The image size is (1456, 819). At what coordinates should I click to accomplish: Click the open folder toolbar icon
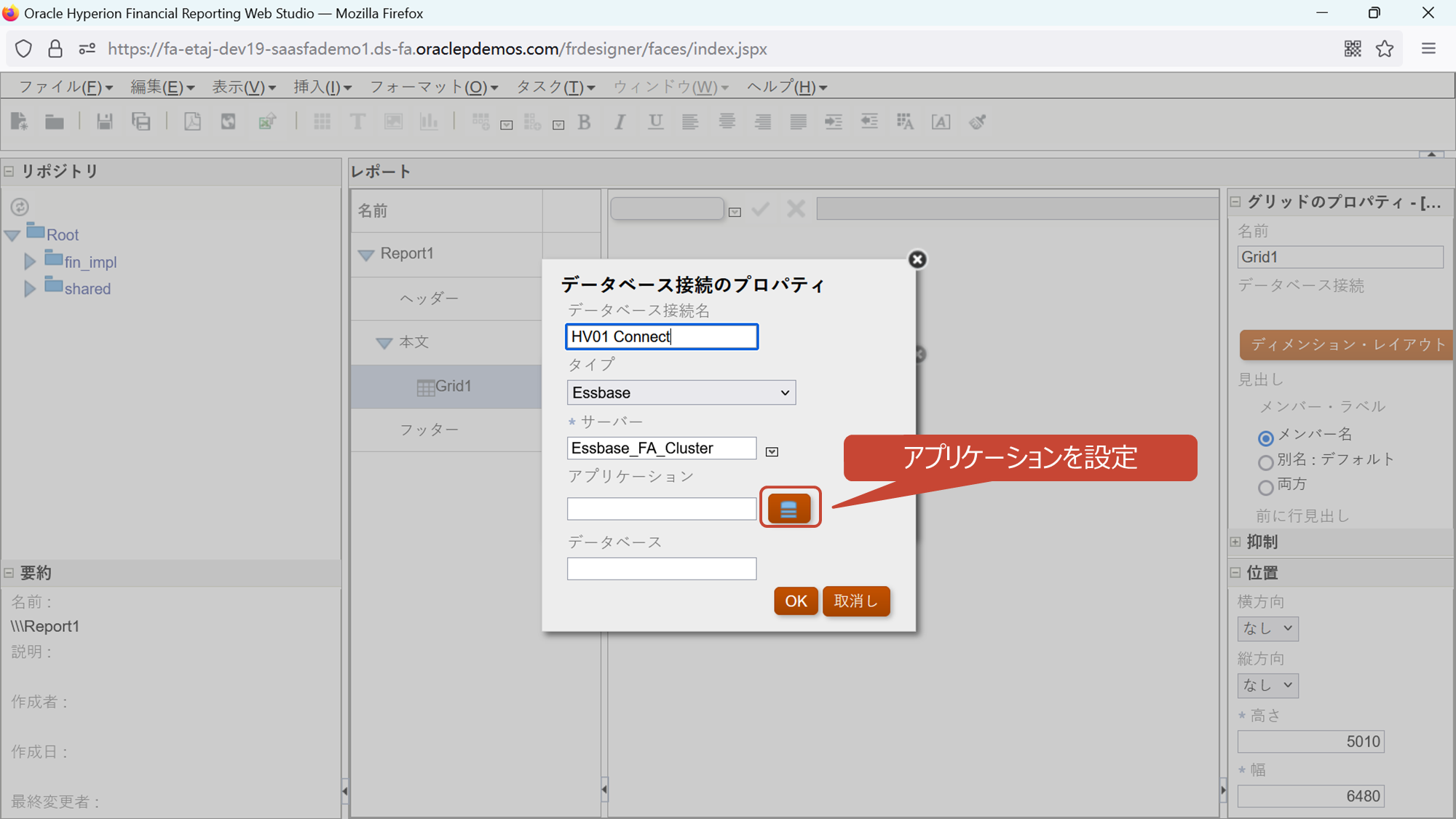pos(55,122)
